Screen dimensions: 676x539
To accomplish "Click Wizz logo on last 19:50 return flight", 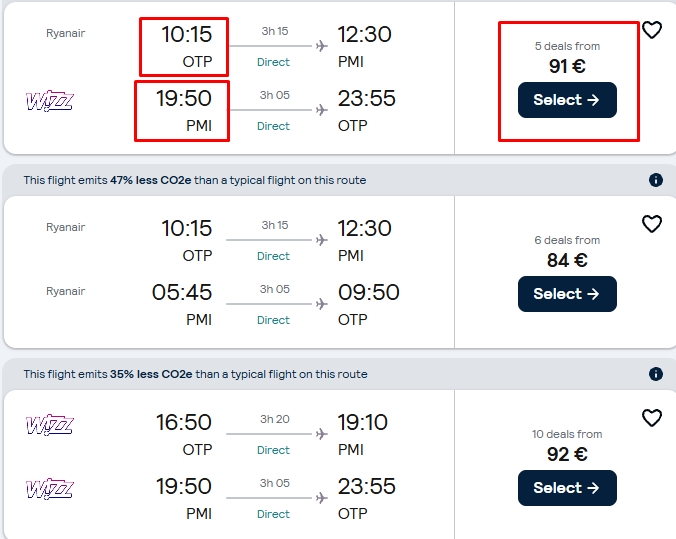I will click(50, 489).
